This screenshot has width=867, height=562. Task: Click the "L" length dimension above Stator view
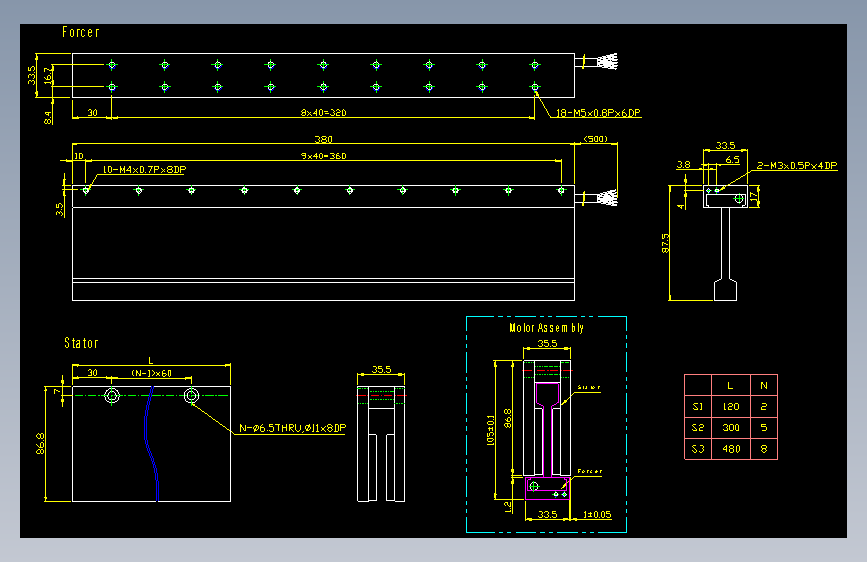150,361
